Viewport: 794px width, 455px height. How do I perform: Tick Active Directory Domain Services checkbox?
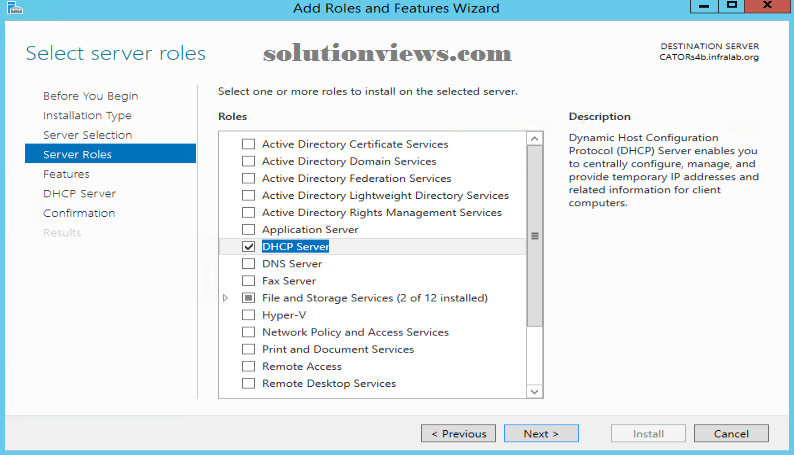[248, 161]
